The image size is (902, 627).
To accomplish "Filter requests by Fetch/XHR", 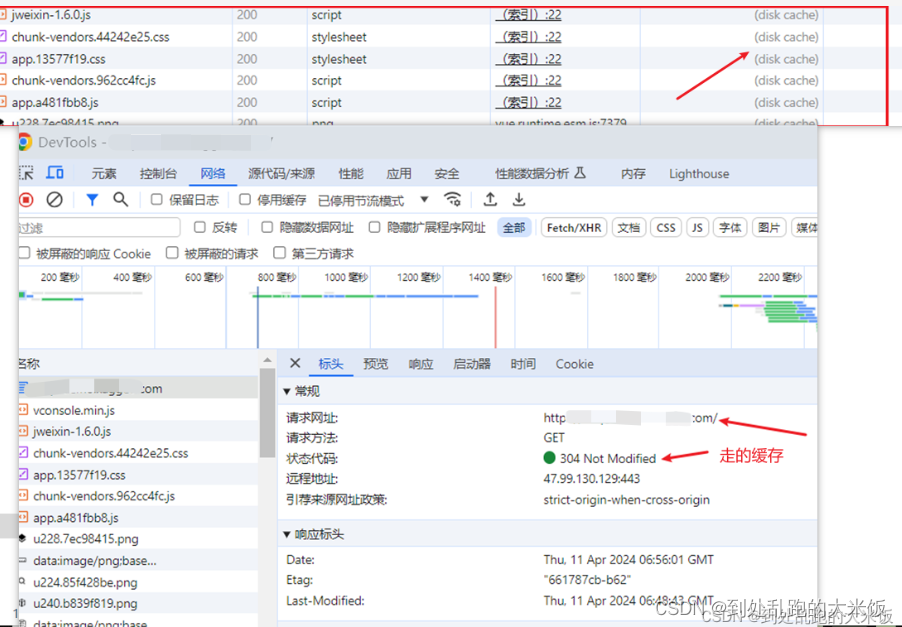I will tap(574, 228).
